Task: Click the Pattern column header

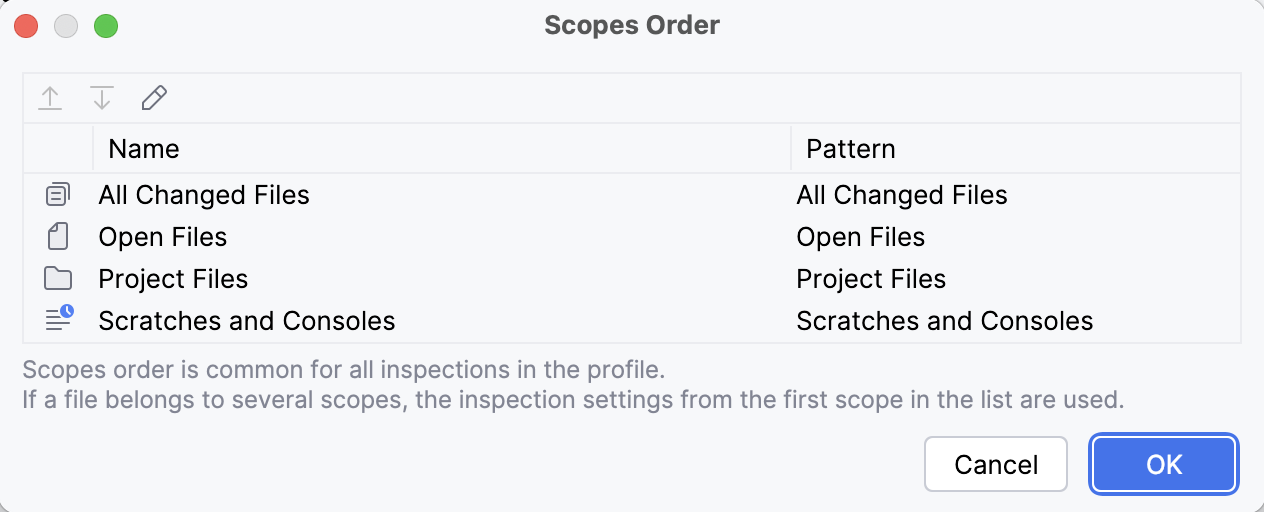Action: [851, 149]
